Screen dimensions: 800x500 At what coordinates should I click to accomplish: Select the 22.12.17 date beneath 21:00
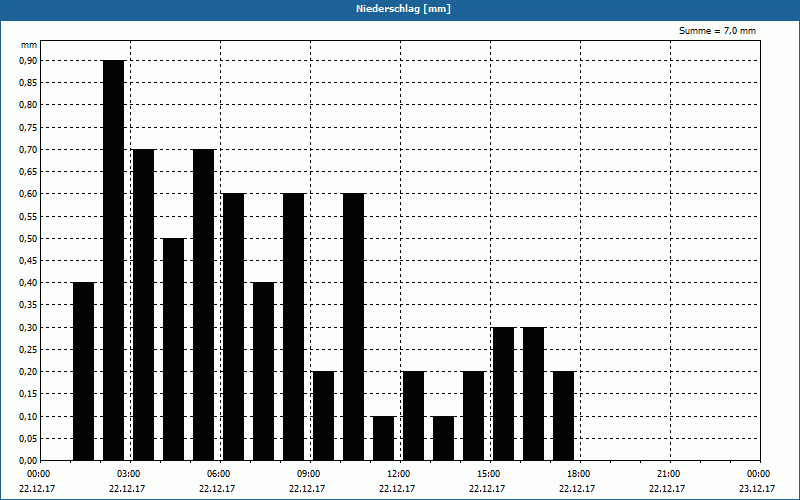point(667,489)
